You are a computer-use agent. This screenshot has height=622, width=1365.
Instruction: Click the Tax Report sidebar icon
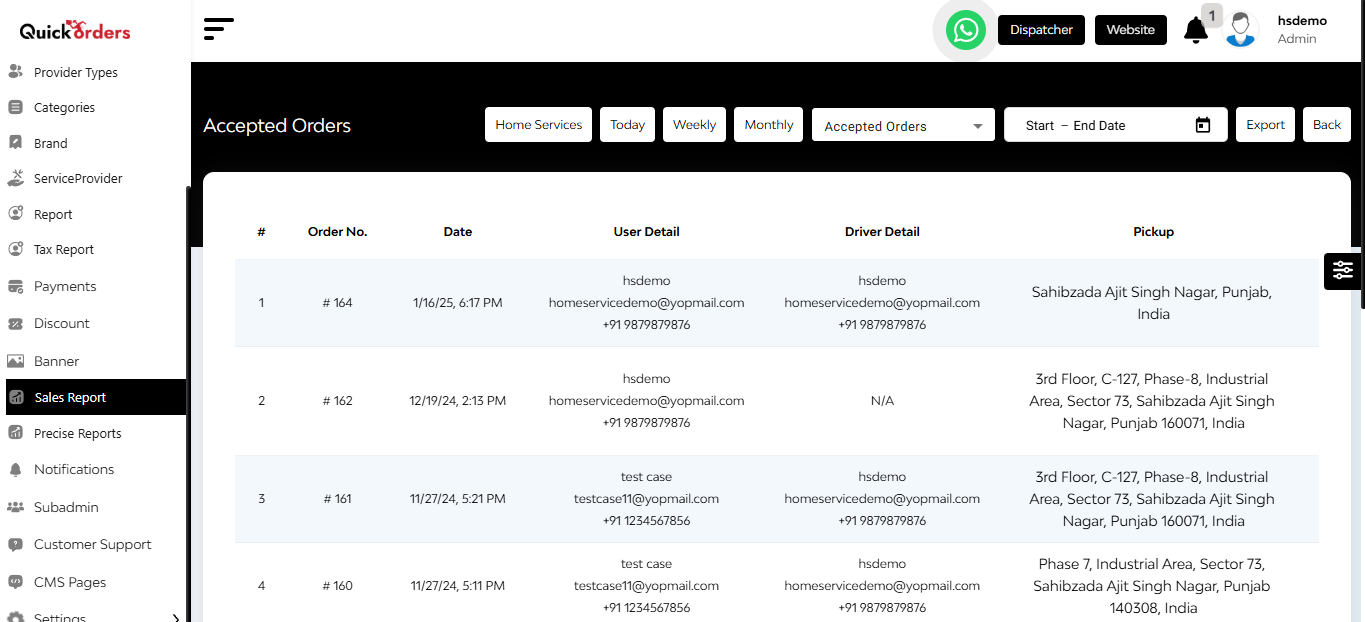[15, 249]
